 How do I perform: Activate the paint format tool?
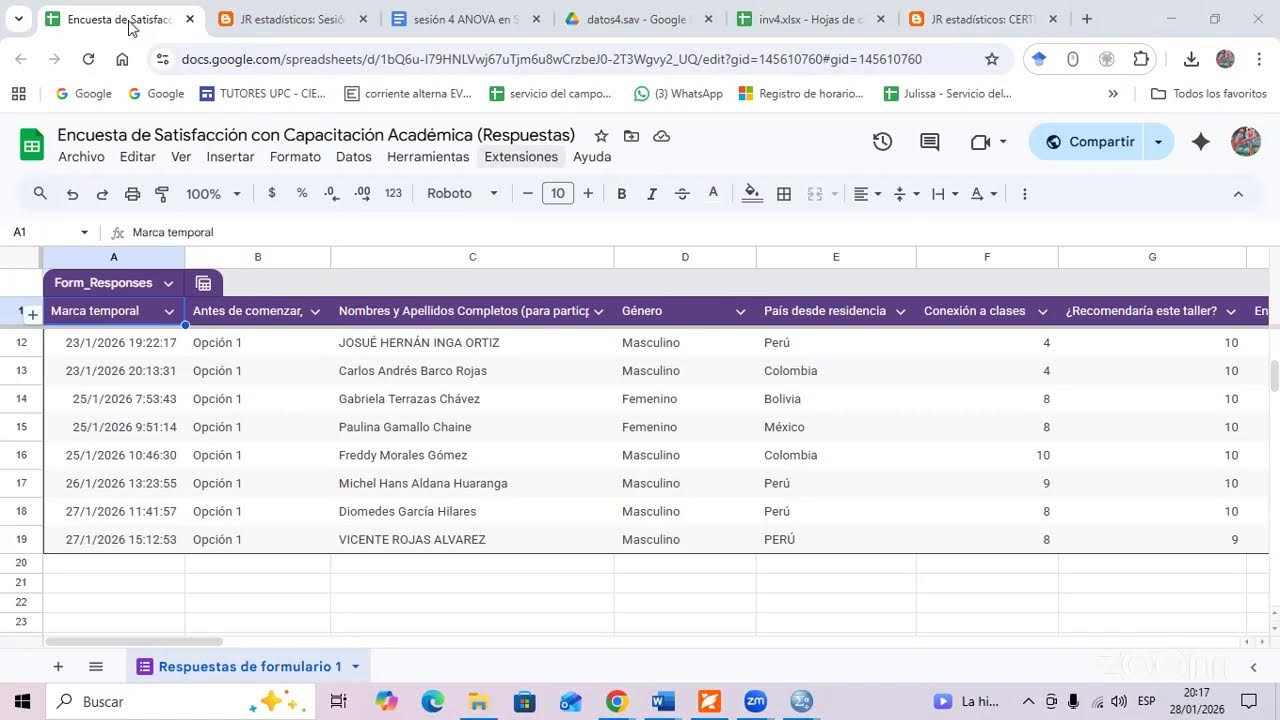(162, 194)
